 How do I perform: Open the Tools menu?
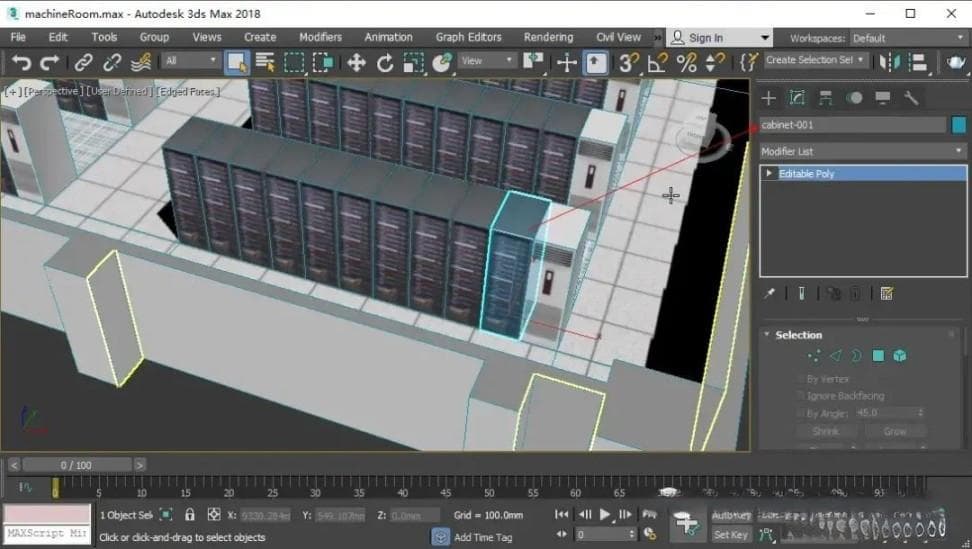[x=104, y=37]
